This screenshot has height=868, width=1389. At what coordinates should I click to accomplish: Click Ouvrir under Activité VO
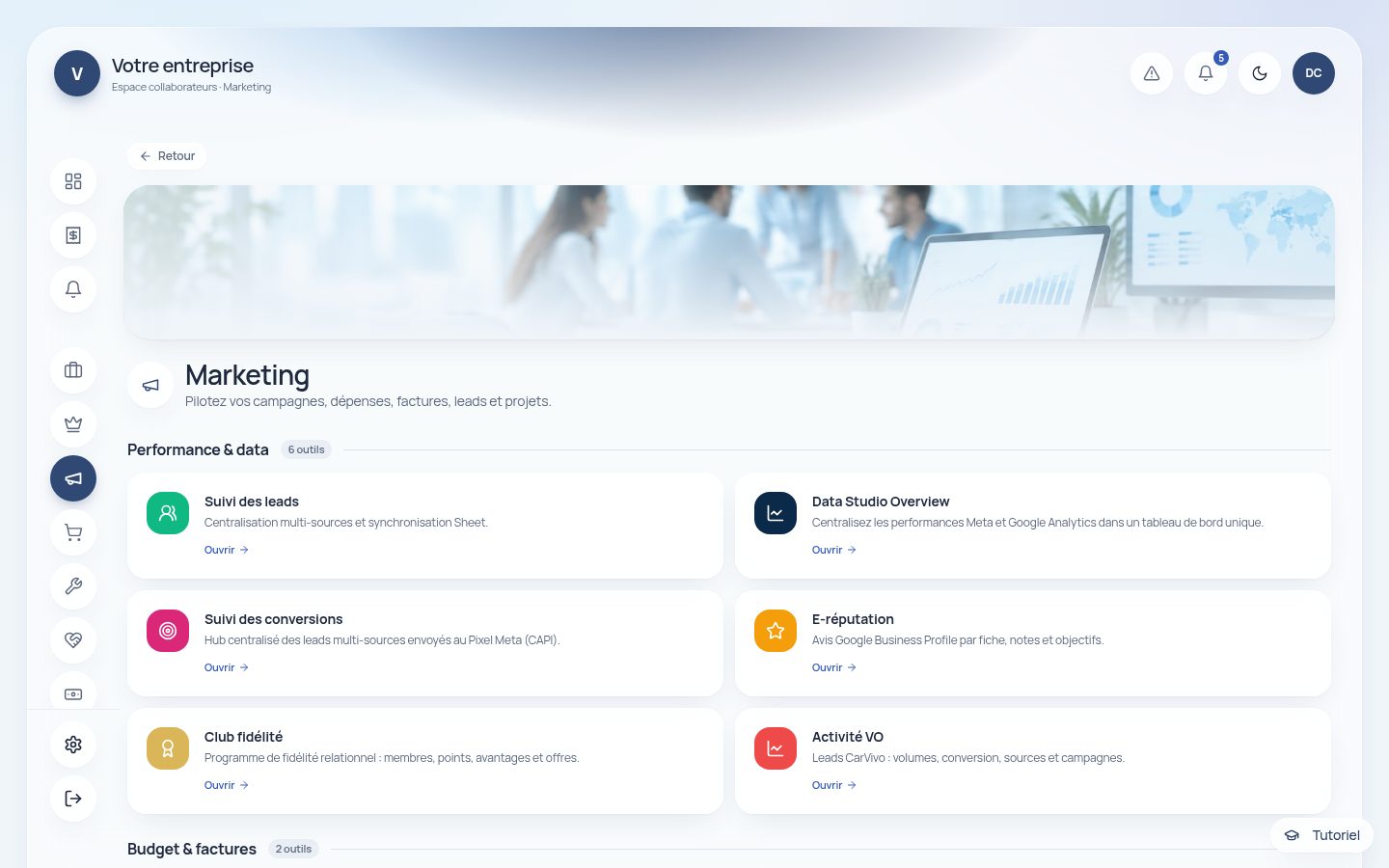834,785
